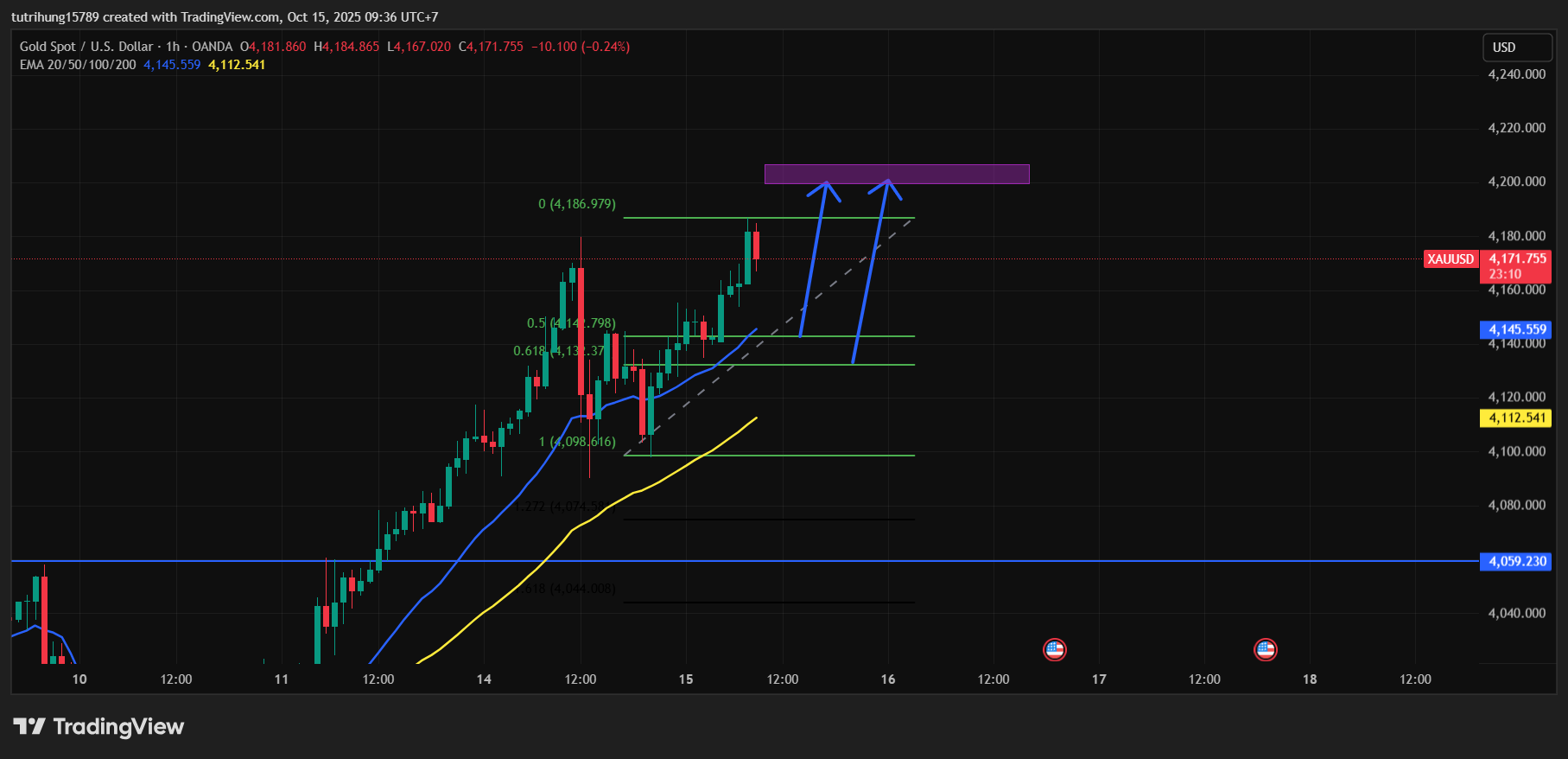Click the TradingView logo at bottom left
The height and width of the screenshot is (759, 1568).
(x=98, y=726)
